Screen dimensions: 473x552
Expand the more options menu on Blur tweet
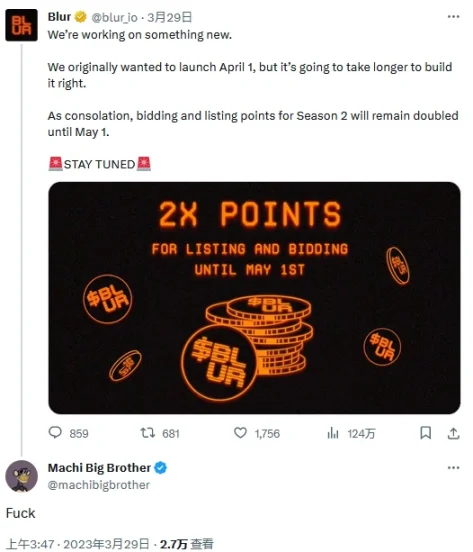453,17
